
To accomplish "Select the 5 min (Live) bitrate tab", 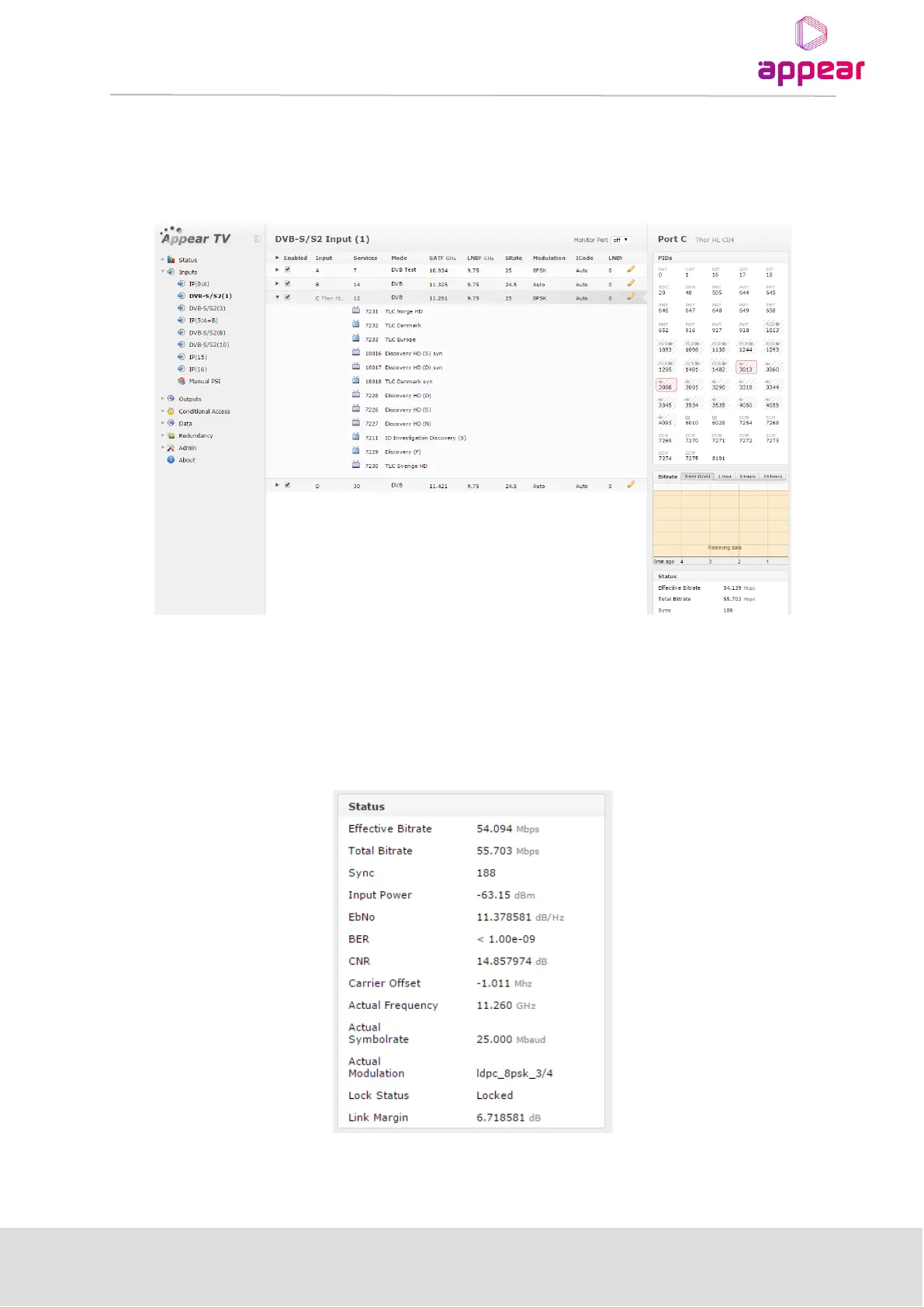I will (x=697, y=477).
